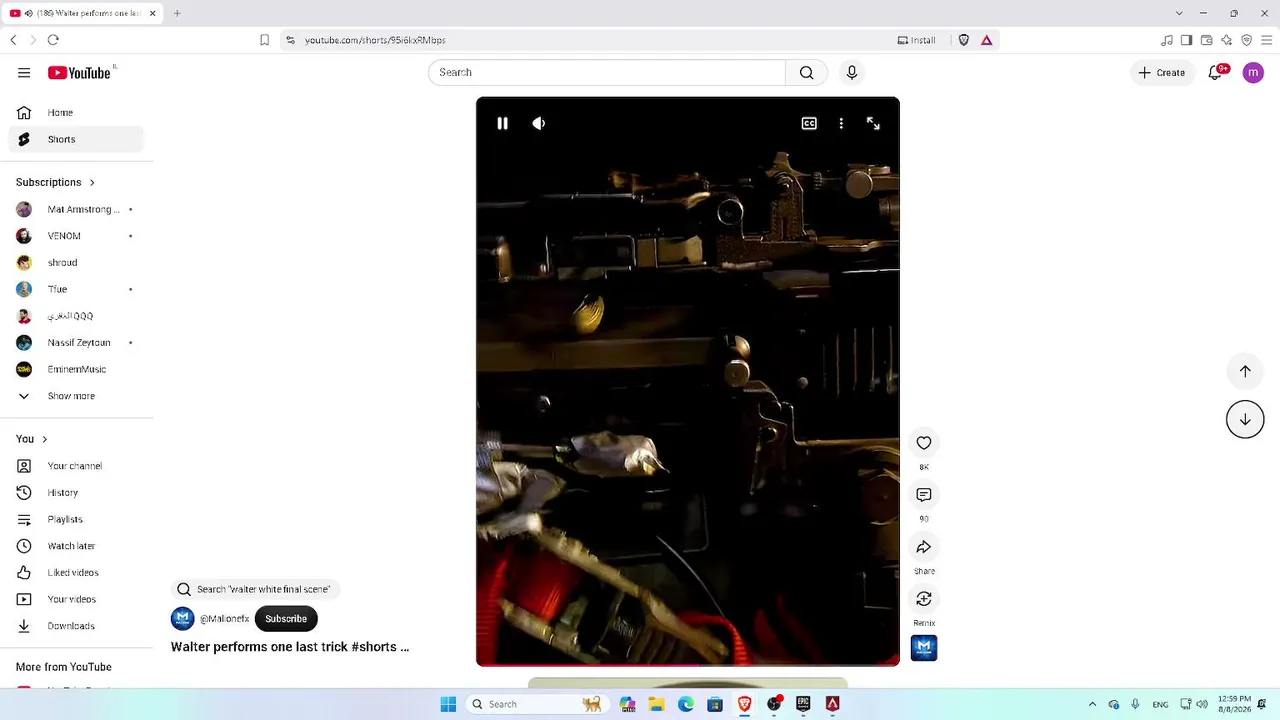Open the YouTube guide hamburger menu

click(24, 72)
